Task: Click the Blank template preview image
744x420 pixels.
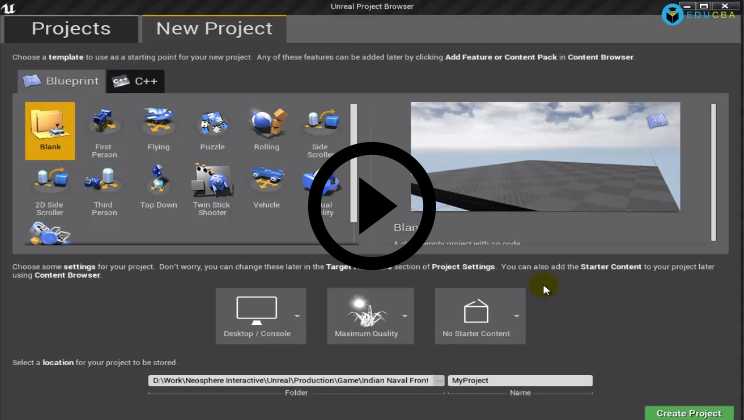Action: [x=545, y=157]
